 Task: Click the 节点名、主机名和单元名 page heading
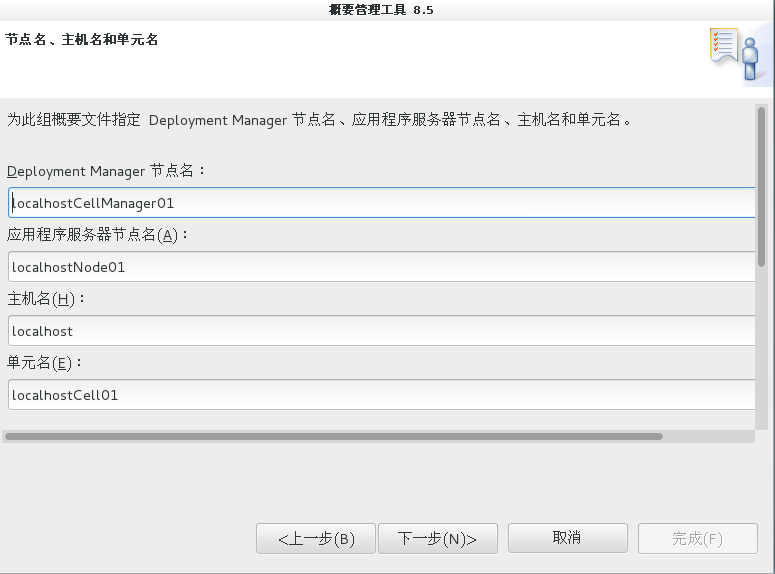click(x=82, y=40)
